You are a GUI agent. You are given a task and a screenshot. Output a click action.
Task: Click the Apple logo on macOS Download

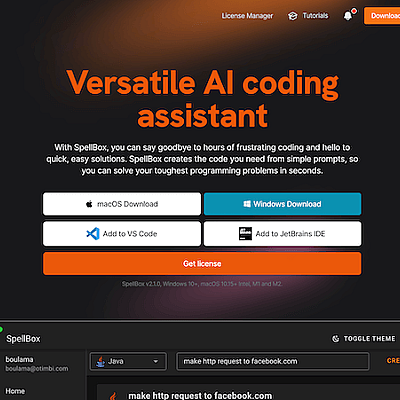pos(89,204)
